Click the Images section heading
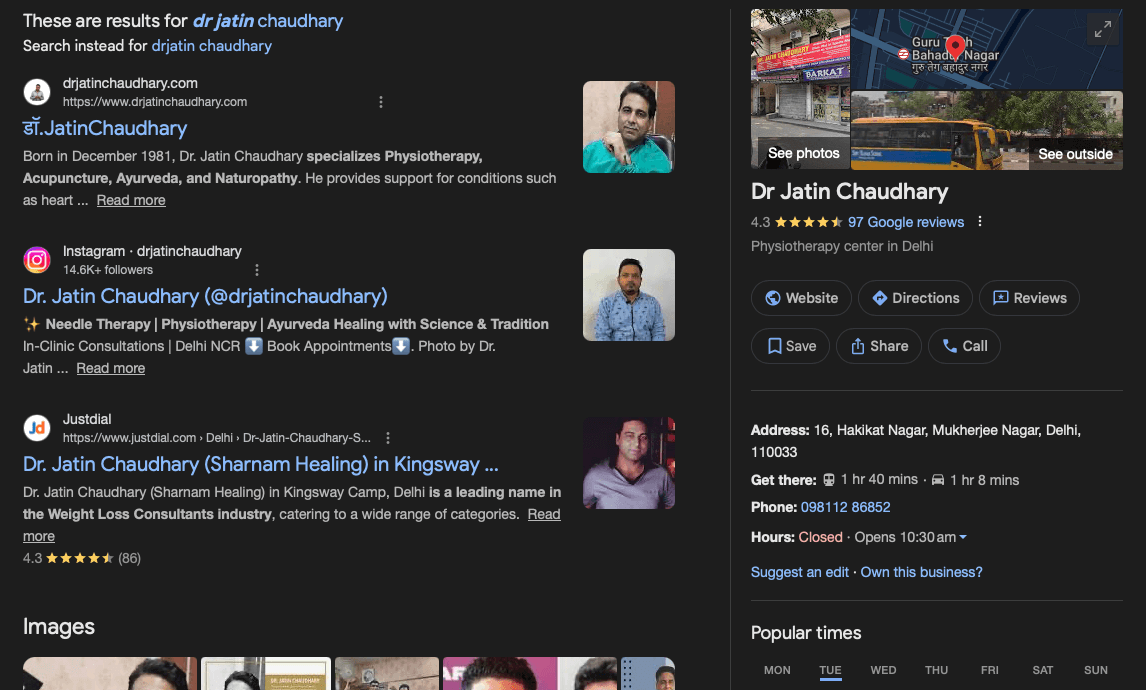Screen dimensions: 1146x690 [x=58, y=627]
